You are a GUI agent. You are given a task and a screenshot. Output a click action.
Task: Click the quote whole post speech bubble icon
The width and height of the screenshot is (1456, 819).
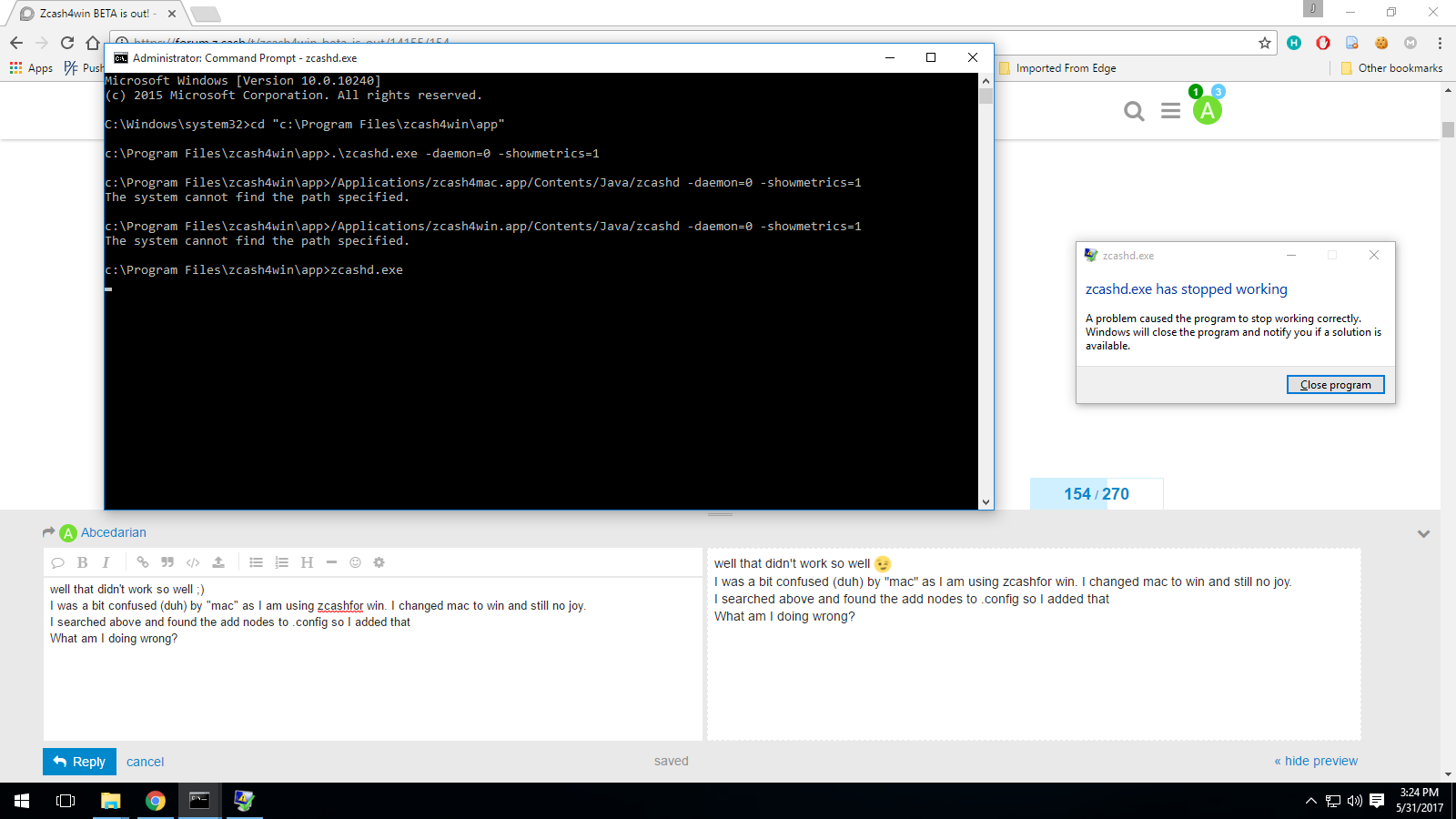(57, 562)
